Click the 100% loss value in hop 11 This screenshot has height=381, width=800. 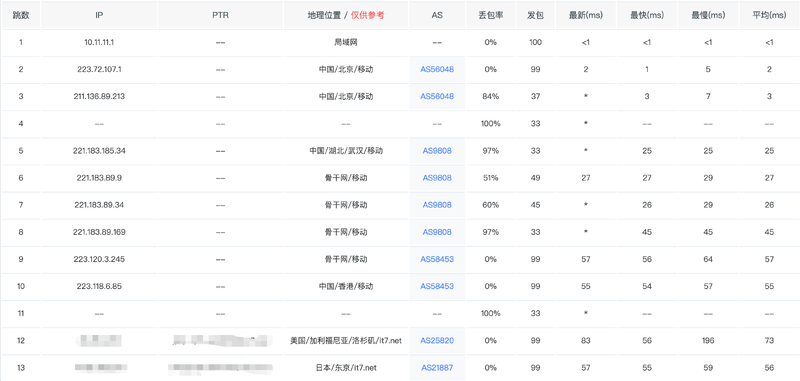(490, 313)
